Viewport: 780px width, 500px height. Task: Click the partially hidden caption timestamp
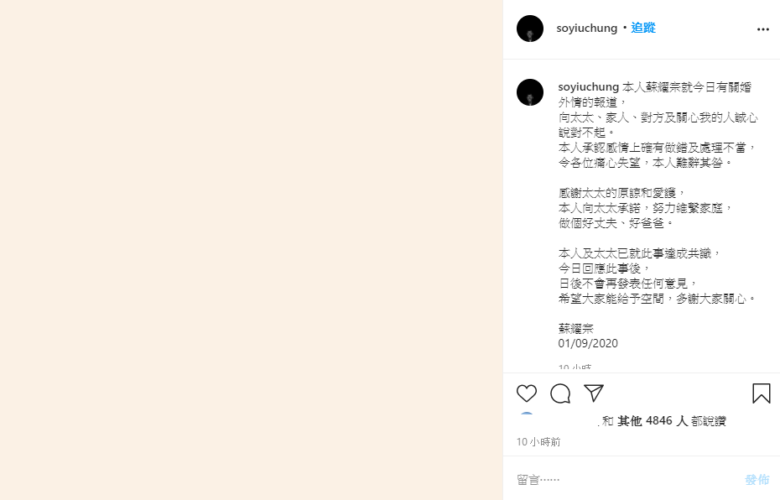tap(575, 367)
